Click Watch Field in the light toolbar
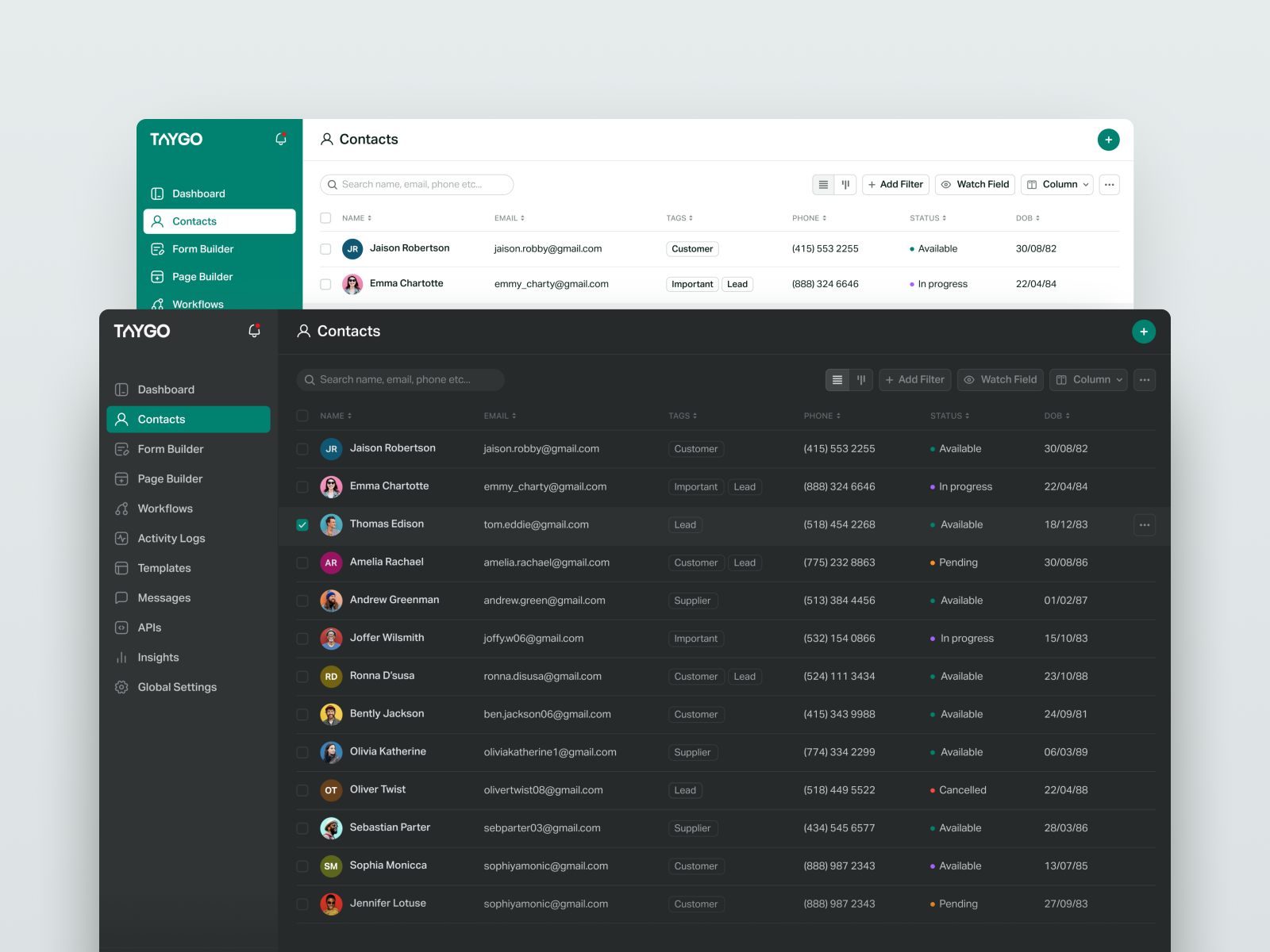The width and height of the screenshot is (1270, 952). [x=975, y=185]
